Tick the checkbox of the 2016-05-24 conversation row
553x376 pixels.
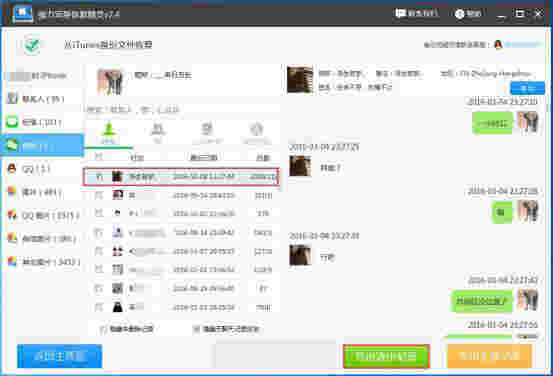(x=99, y=195)
